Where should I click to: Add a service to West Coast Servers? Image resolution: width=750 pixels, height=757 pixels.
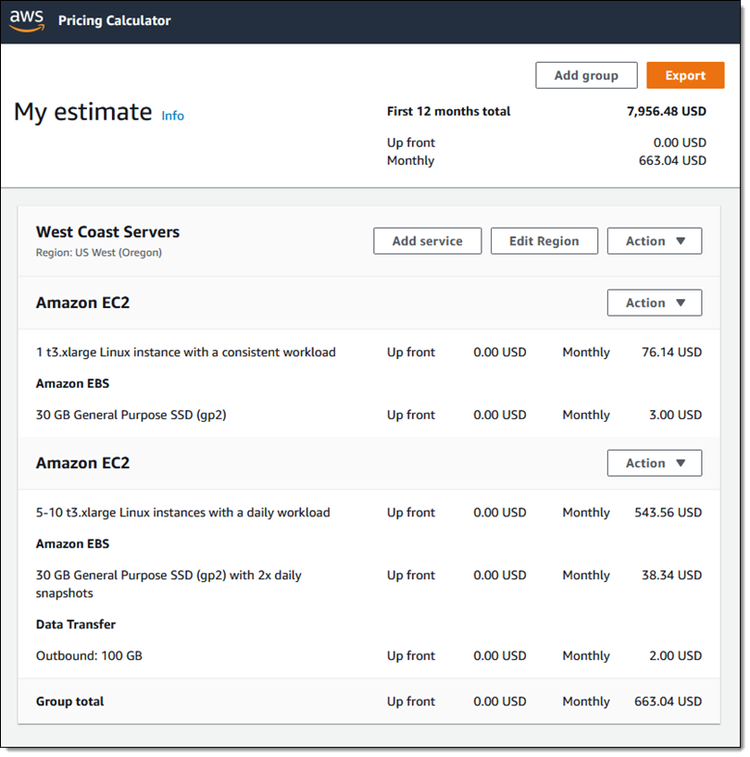pos(427,241)
